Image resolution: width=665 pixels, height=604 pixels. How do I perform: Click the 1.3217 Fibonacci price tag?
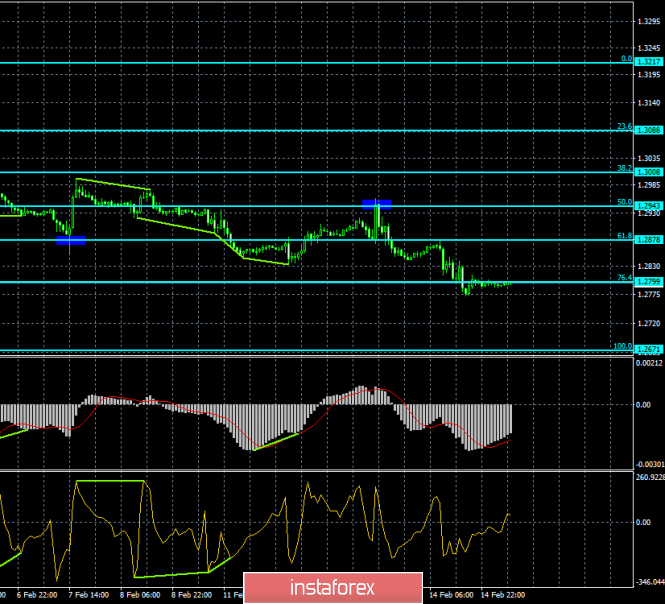pos(649,62)
